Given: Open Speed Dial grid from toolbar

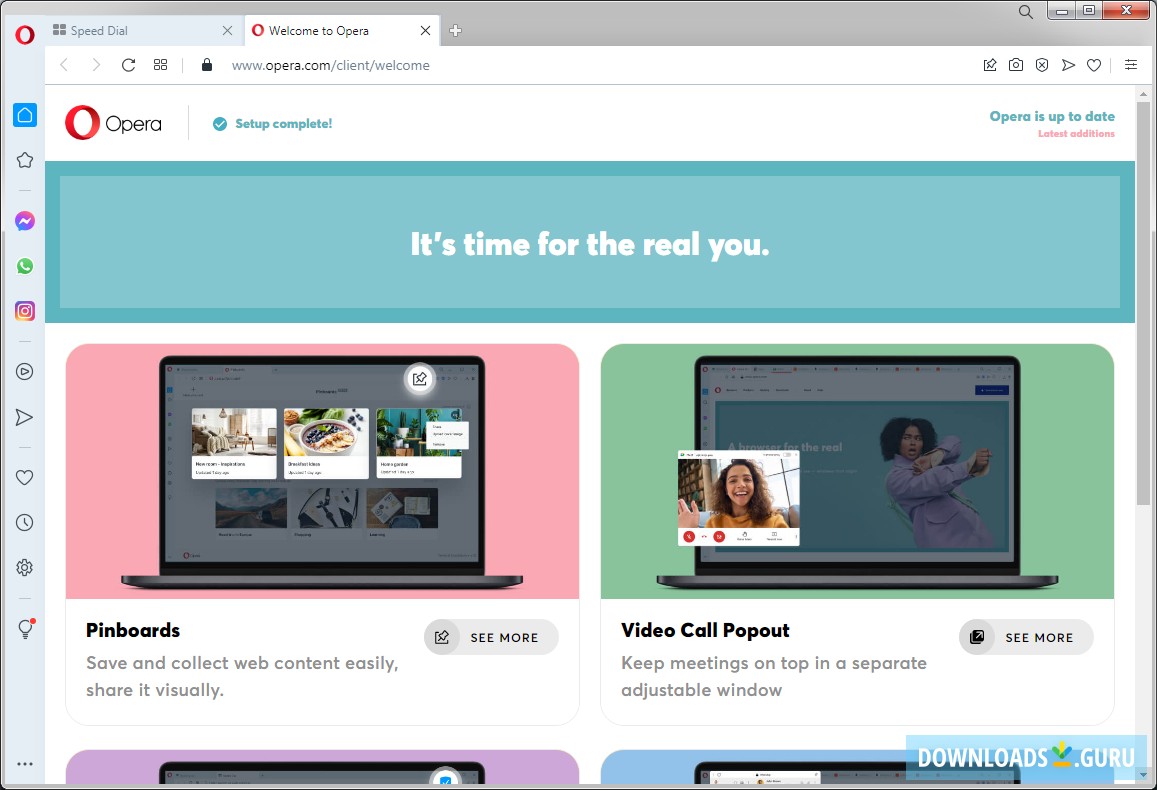Looking at the screenshot, I should 160,65.
